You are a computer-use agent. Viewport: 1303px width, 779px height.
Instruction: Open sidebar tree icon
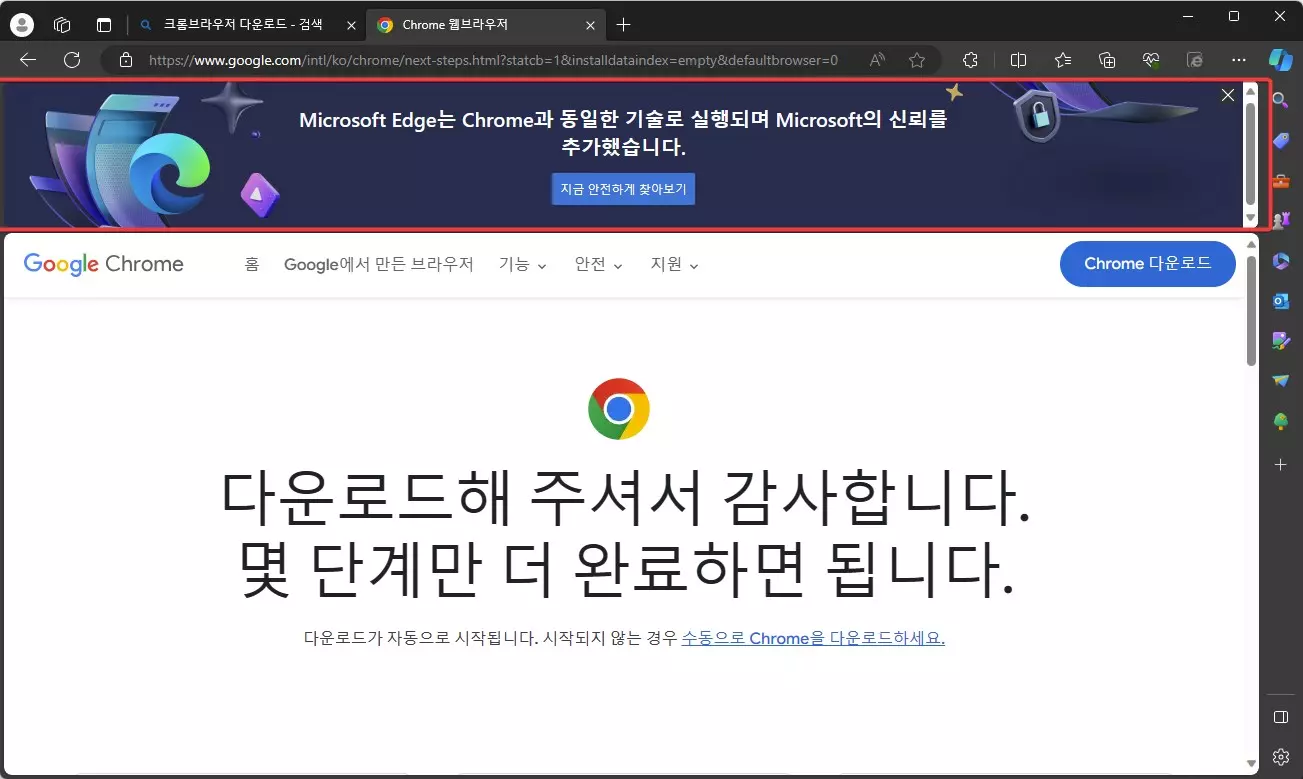pyautogui.click(x=1280, y=422)
